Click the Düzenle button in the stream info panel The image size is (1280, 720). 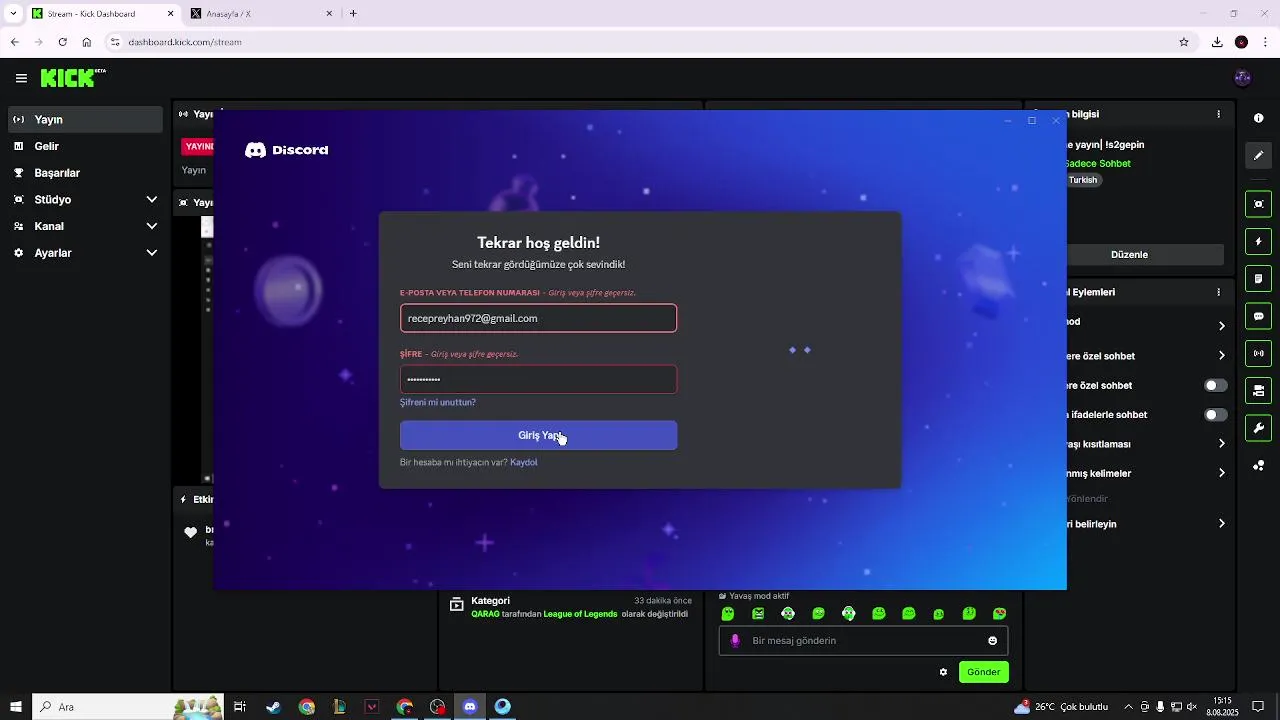1129,254
